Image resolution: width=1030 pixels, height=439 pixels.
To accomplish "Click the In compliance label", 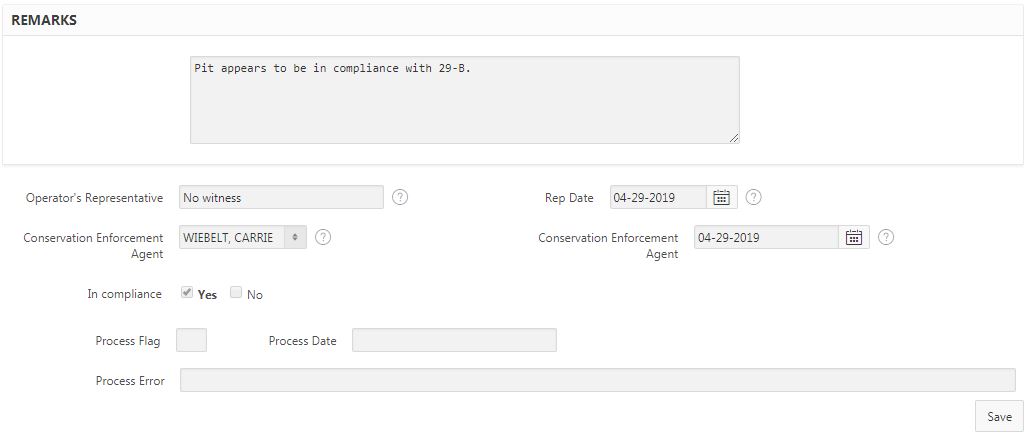I will coord(125,294).
